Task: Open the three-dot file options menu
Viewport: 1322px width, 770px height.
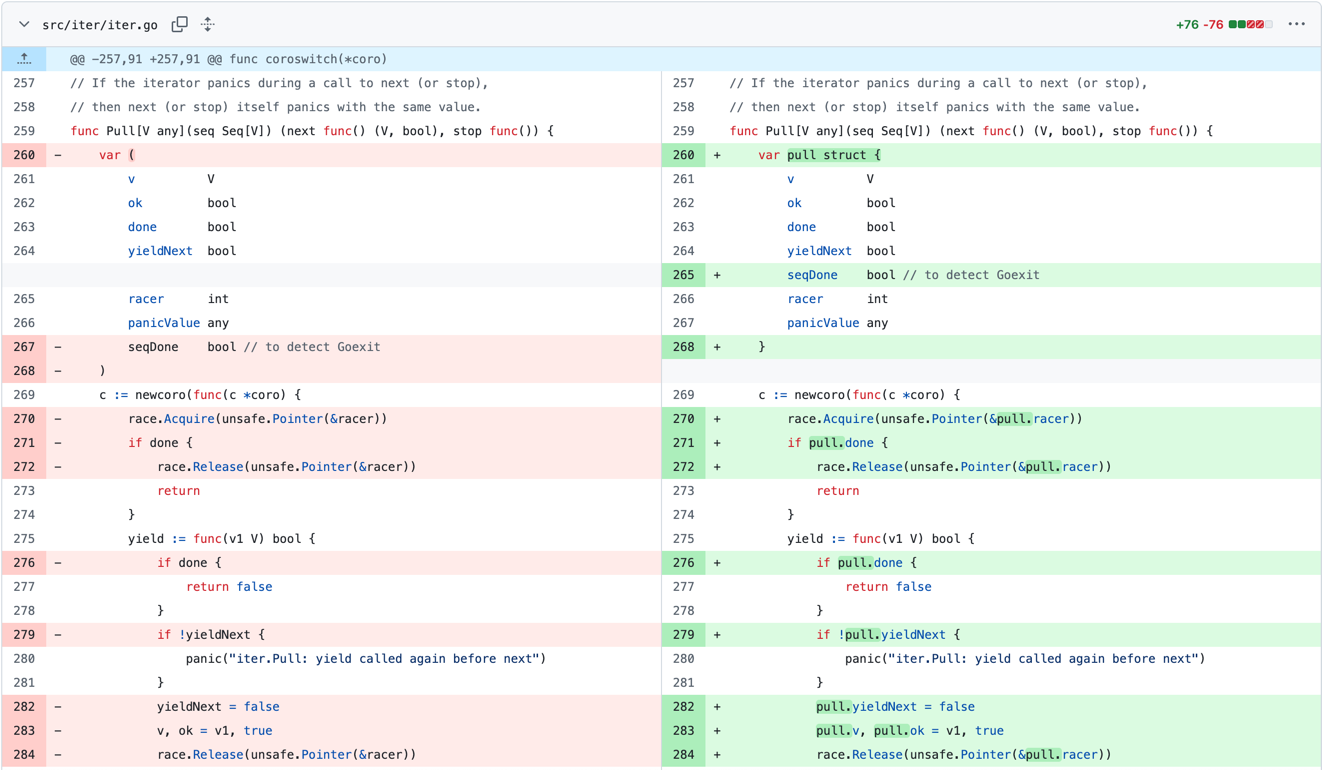Action: 1296,24
